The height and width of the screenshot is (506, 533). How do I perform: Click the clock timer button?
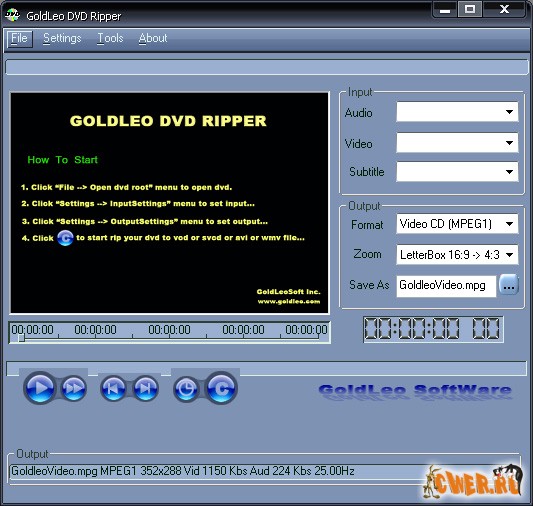click(x=186, y=388)
